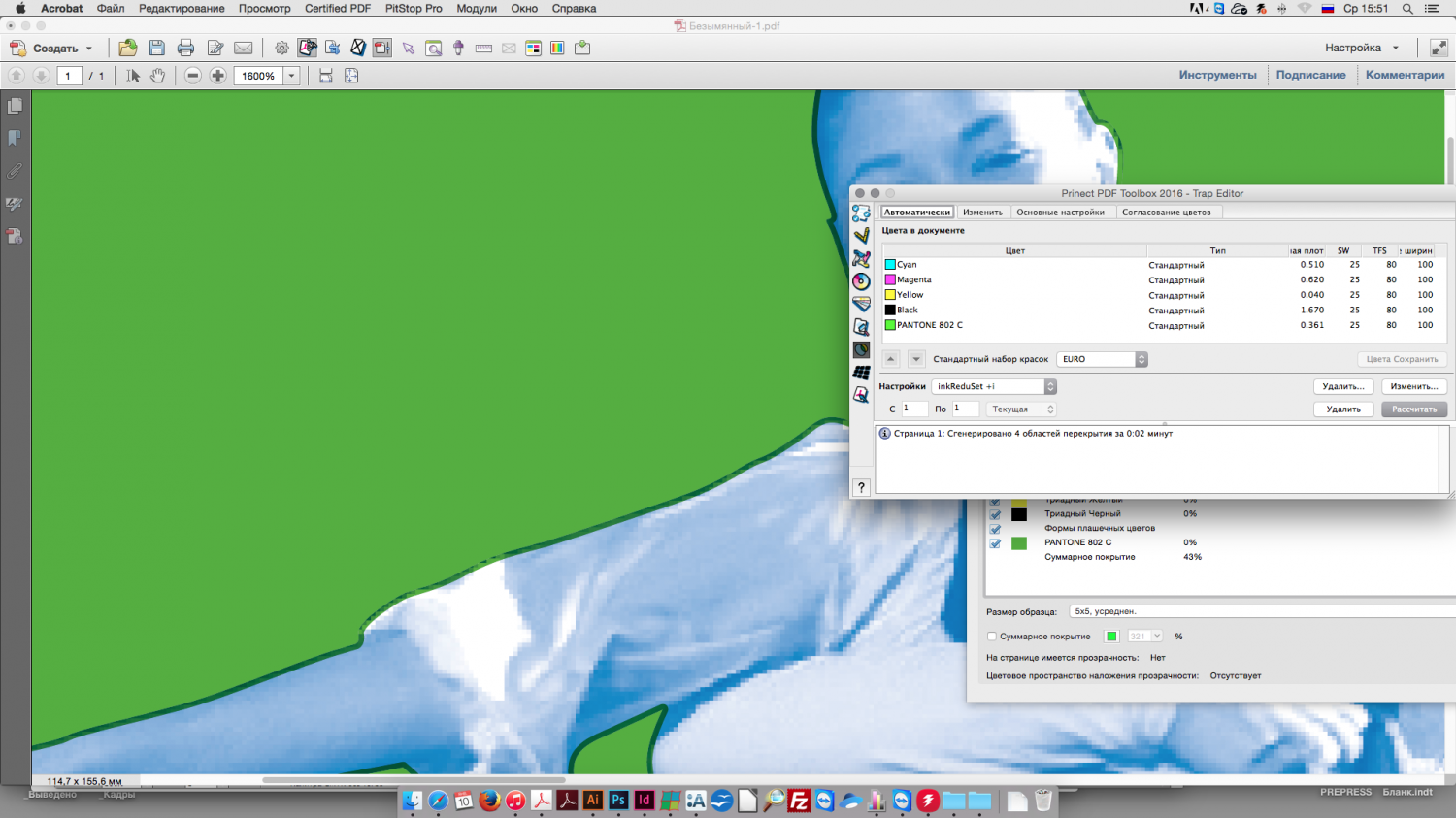The image size is (1456, 818).
Task: Select the magnifier inspect tool in toolbar
Action: (434, 48)
